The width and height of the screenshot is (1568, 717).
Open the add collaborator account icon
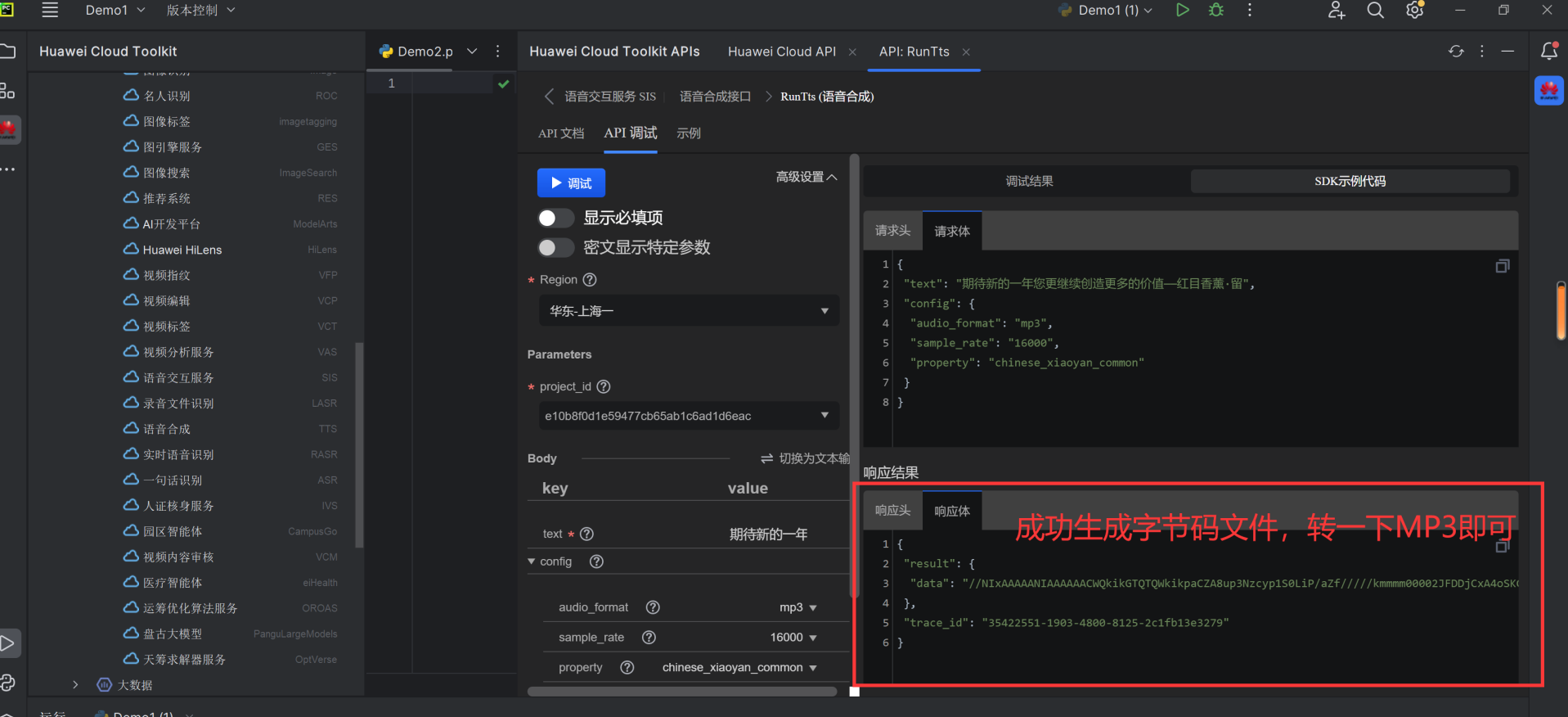[x=1337, y=10]
